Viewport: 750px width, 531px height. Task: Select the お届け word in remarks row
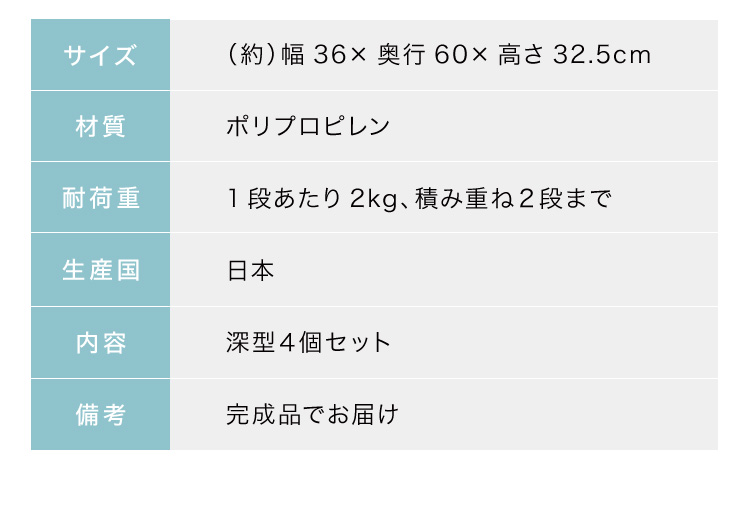click(363, 414)
